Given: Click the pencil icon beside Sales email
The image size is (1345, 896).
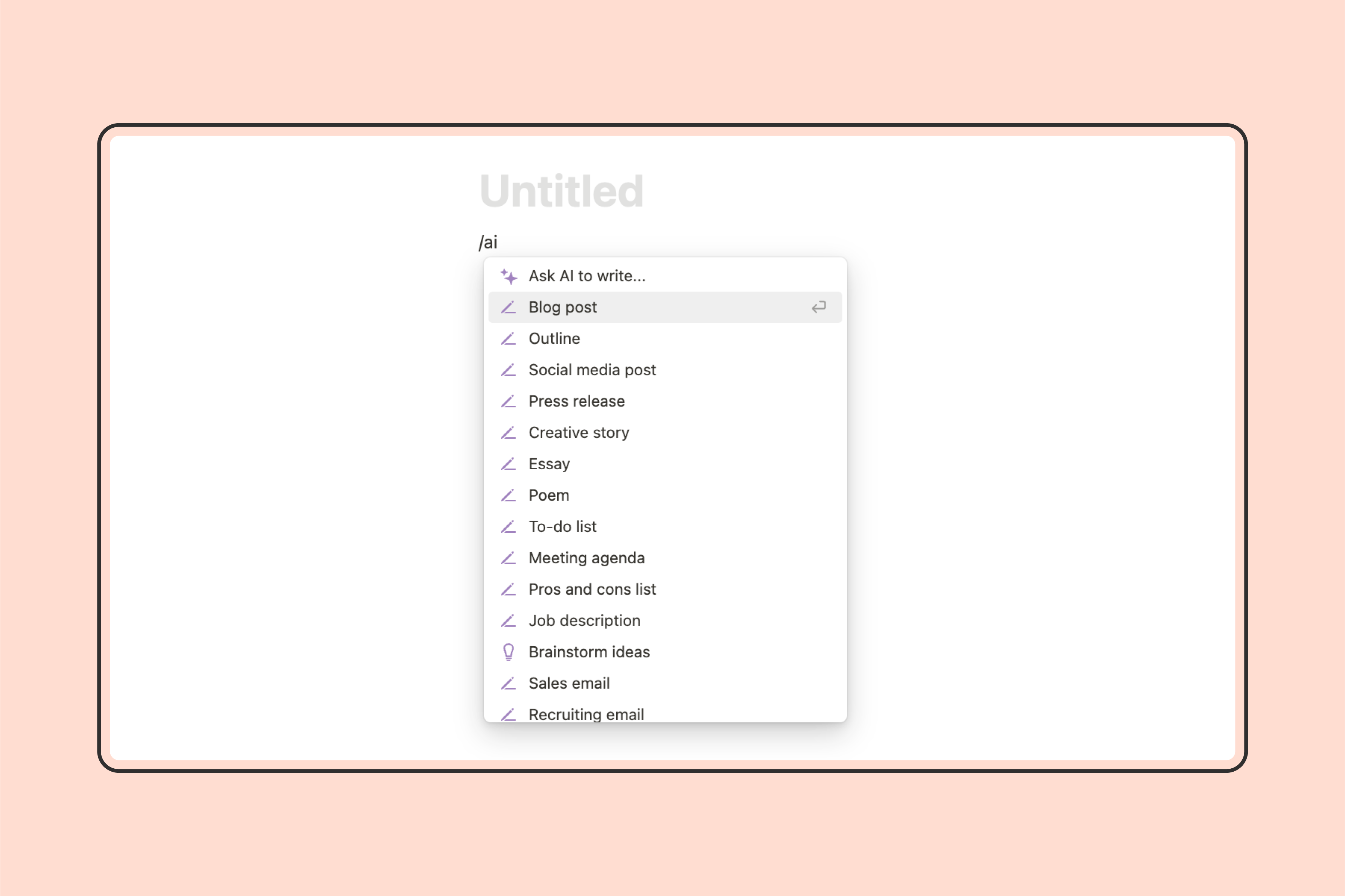Looking at the screenshot, I should [509, 684].
